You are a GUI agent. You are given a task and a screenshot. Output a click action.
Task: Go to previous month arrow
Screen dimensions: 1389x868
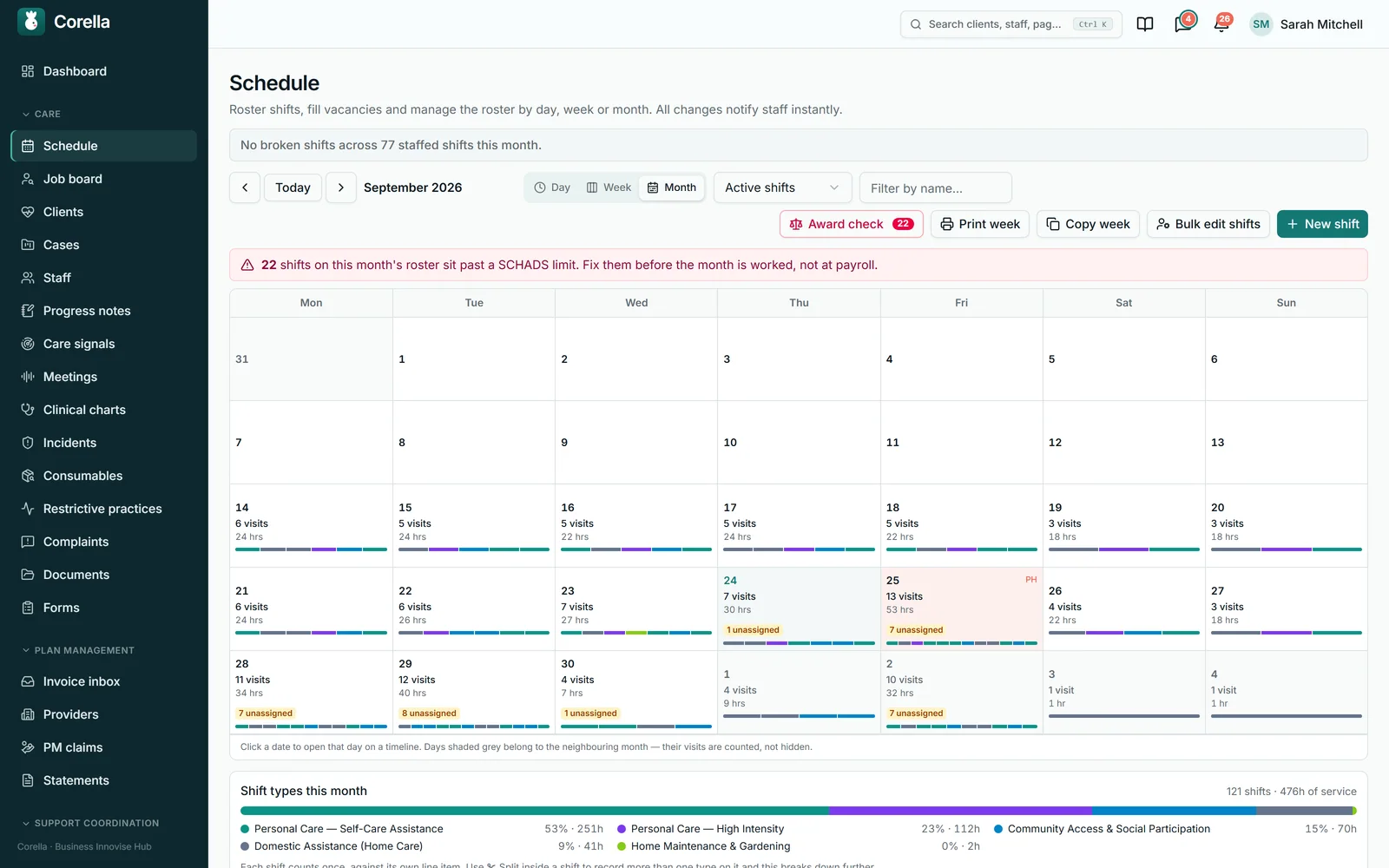pyautogui.click(x=245, y=187)
